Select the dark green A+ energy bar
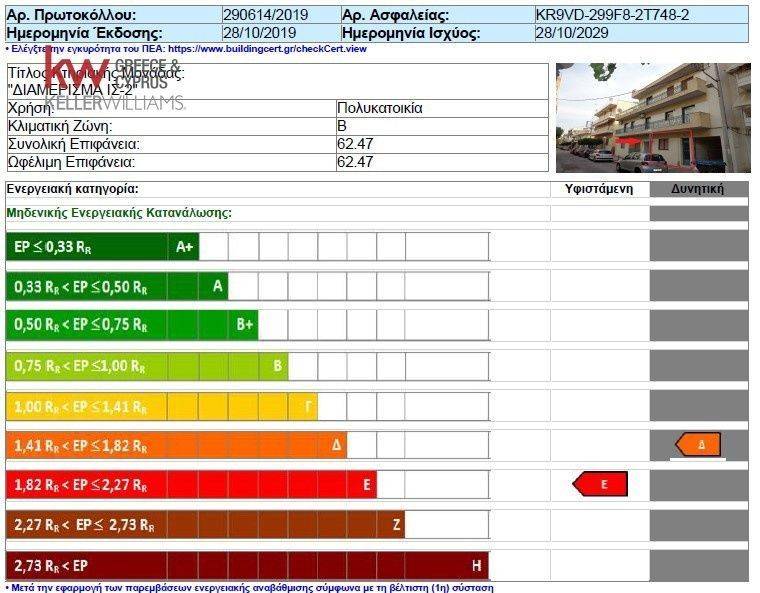Viewport: 760px width, 593px height. 102,247
